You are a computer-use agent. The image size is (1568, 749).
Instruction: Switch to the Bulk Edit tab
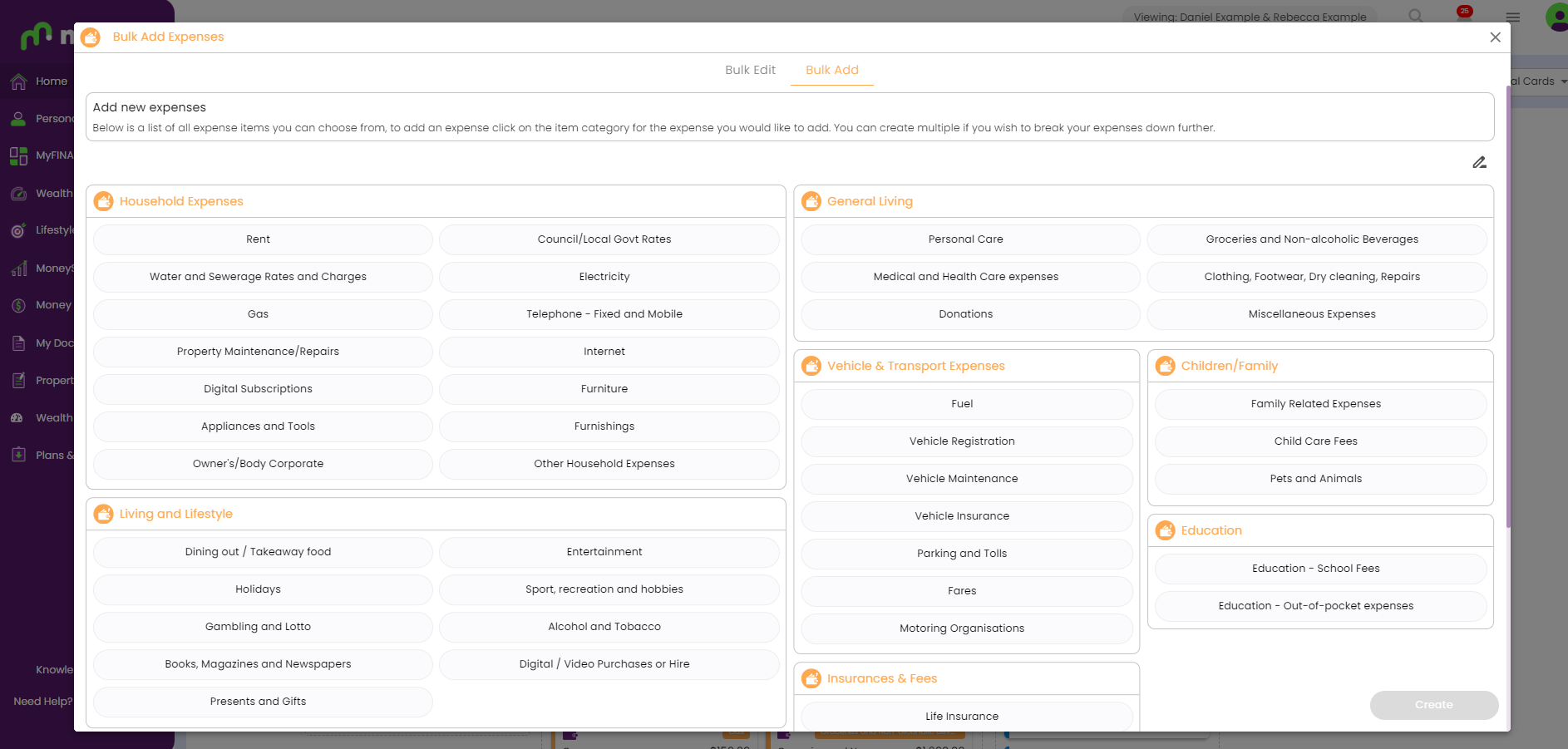pos(750,70)
